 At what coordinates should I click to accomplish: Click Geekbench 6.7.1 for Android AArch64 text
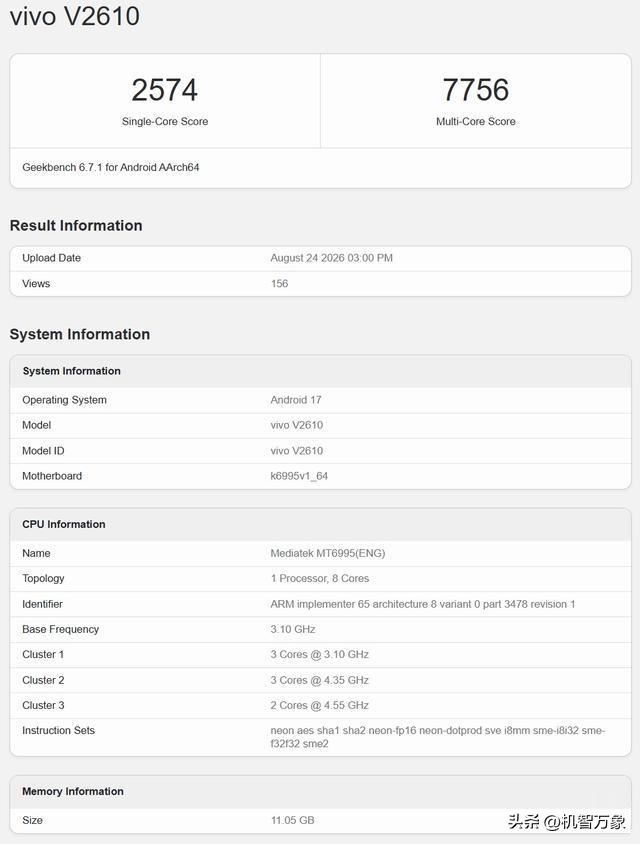pyautogui.click(x=111, y=167)
